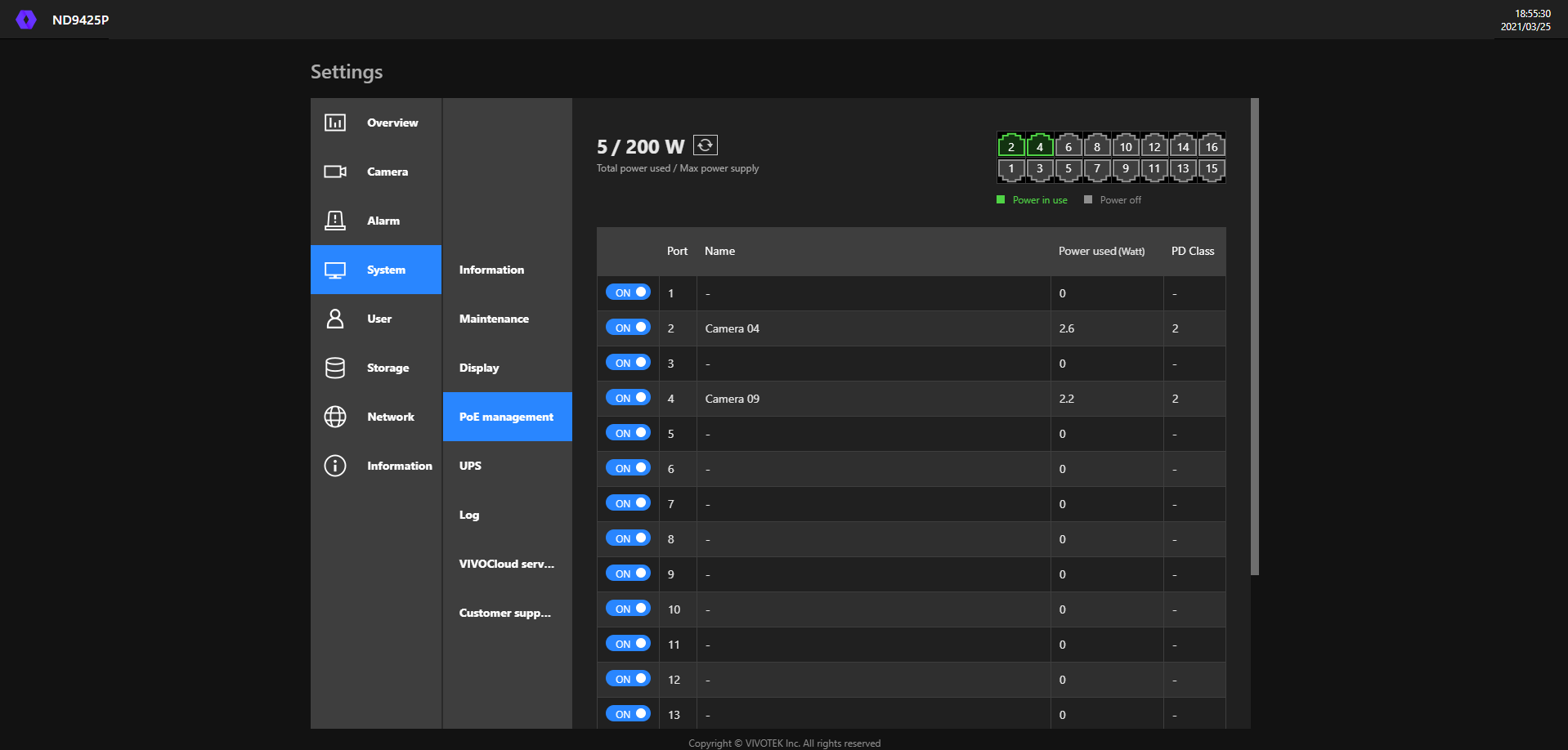Select the UPS submenu item
Image resolution: width=1568 pixels, height=750 pixels.
pos(470,466)
